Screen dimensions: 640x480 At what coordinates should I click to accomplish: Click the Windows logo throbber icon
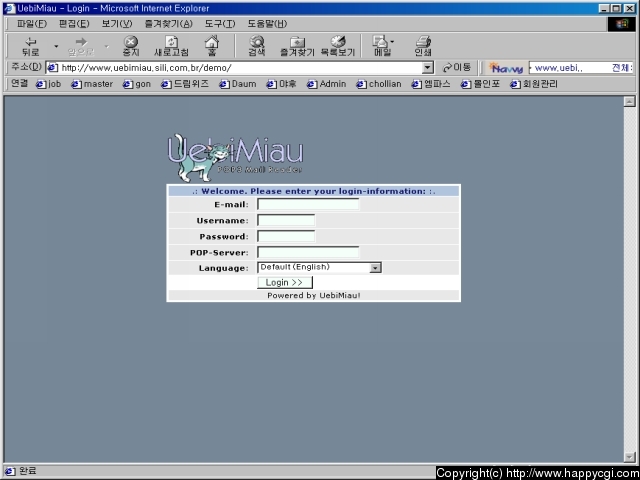point(622,24)
